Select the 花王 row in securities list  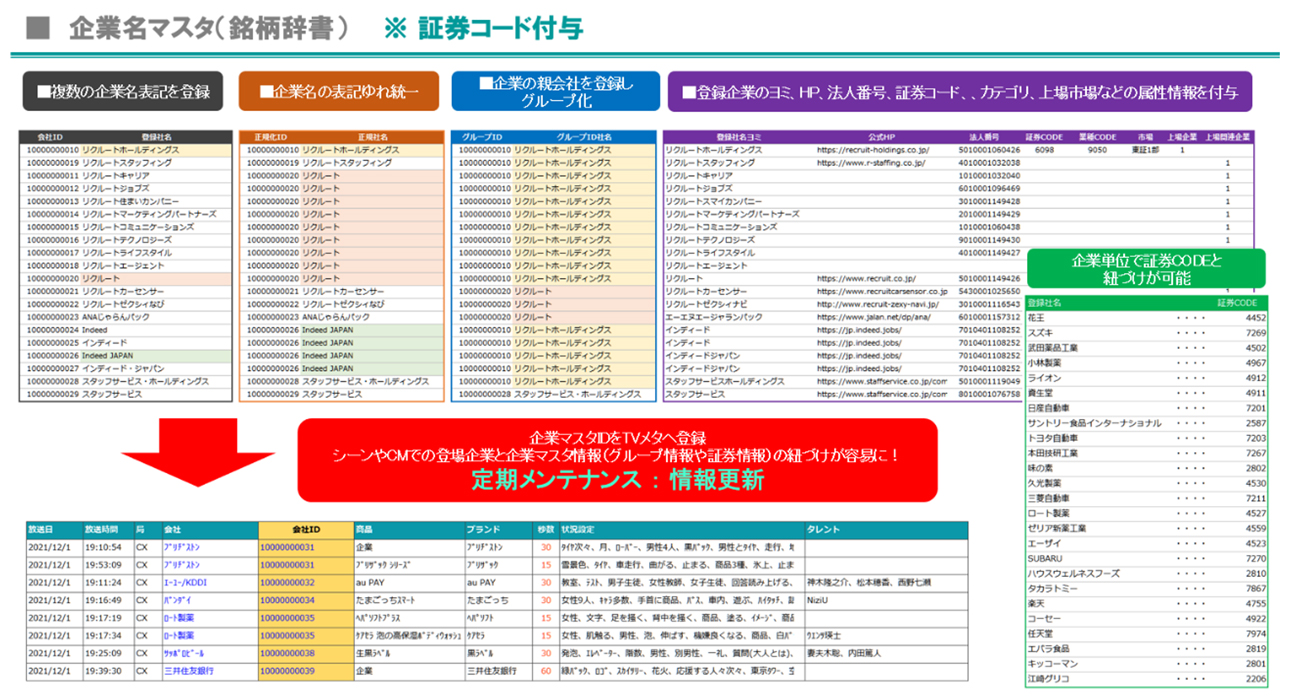(x=1146, y=318)
